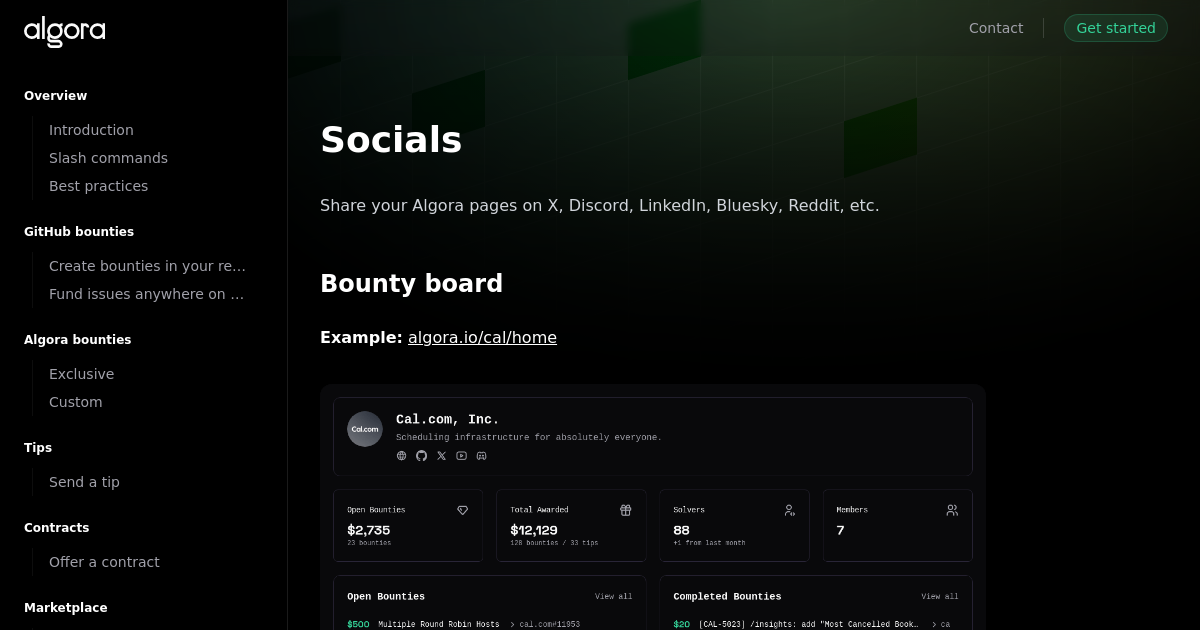The height and width of the screenshot is (630, 1200).
Task: Click the Algora logo in the sidebar
Action: [x=64, y=32]
